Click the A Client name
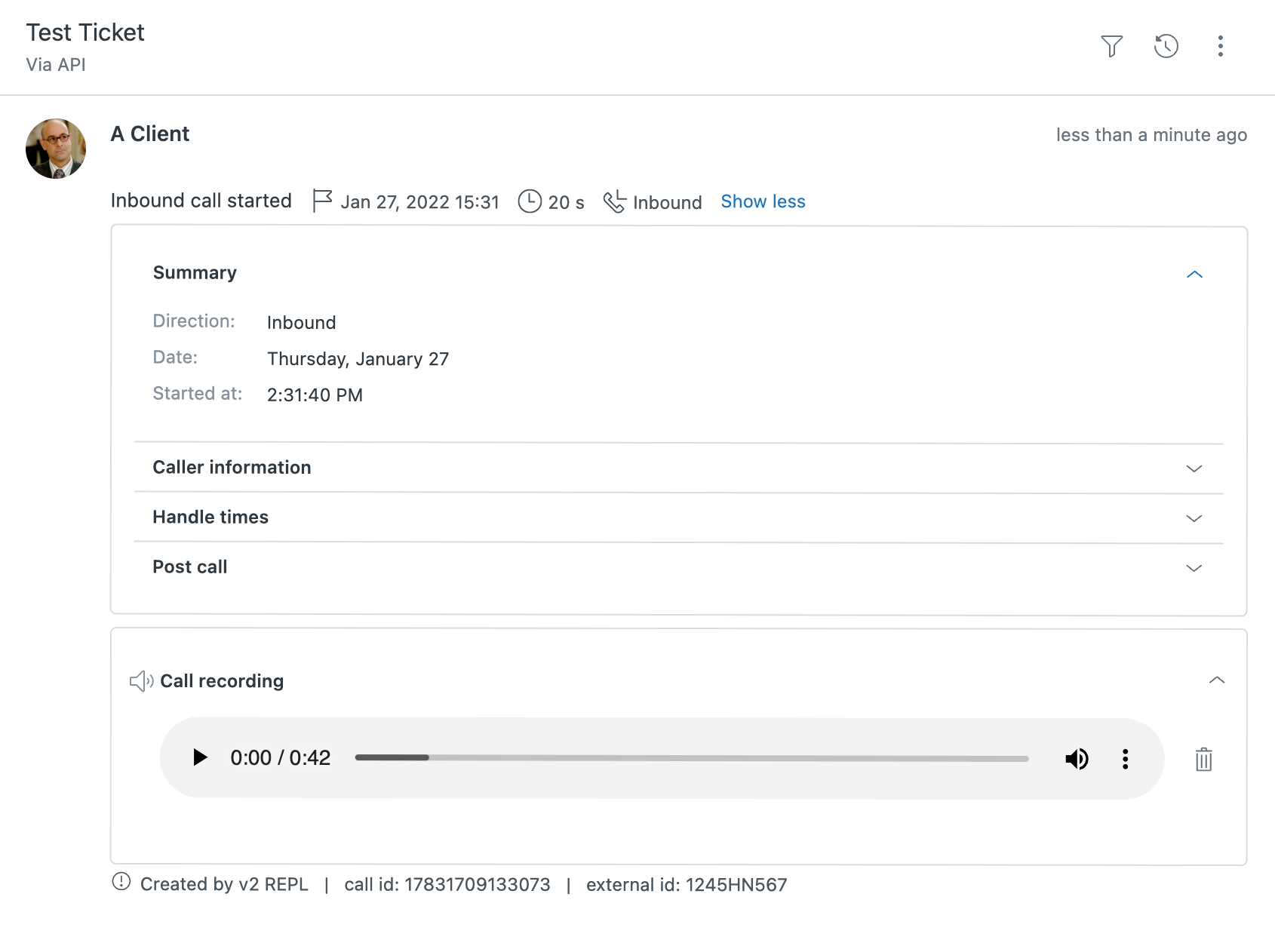Viewport: 1275px width, 952px height. pos(150,134)
